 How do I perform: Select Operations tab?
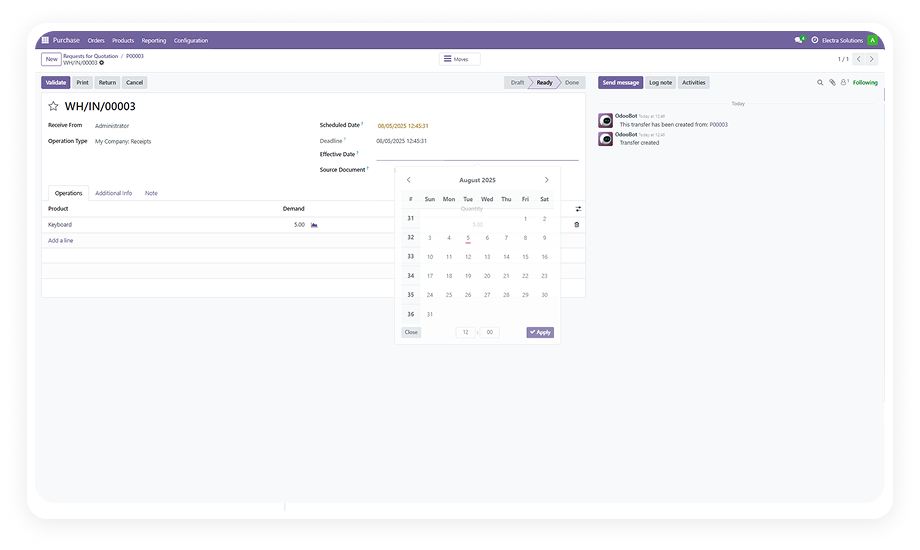(69, 193)
